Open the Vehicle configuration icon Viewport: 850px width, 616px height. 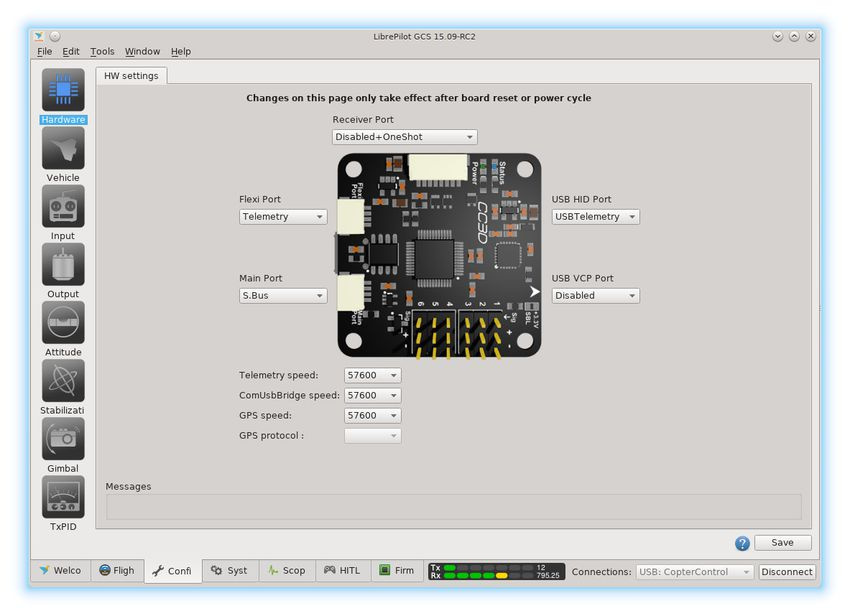click(x=63, y=148)
